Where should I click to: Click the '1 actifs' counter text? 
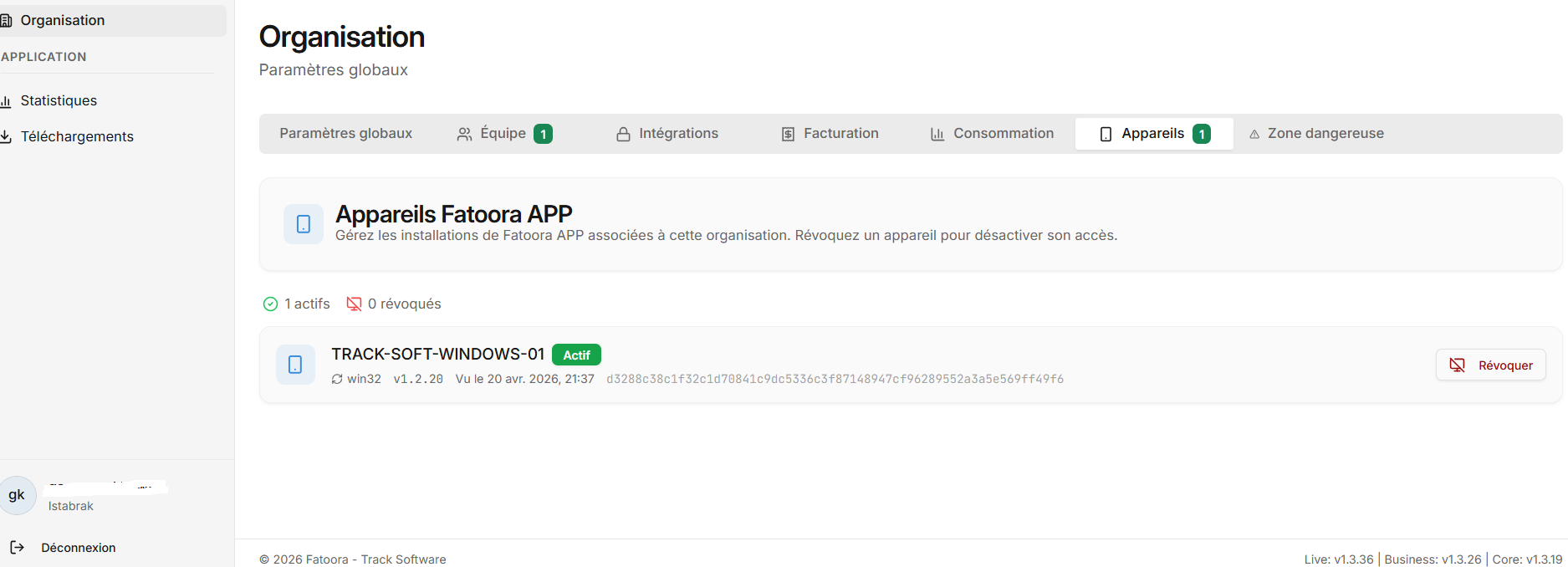(307, 304)
